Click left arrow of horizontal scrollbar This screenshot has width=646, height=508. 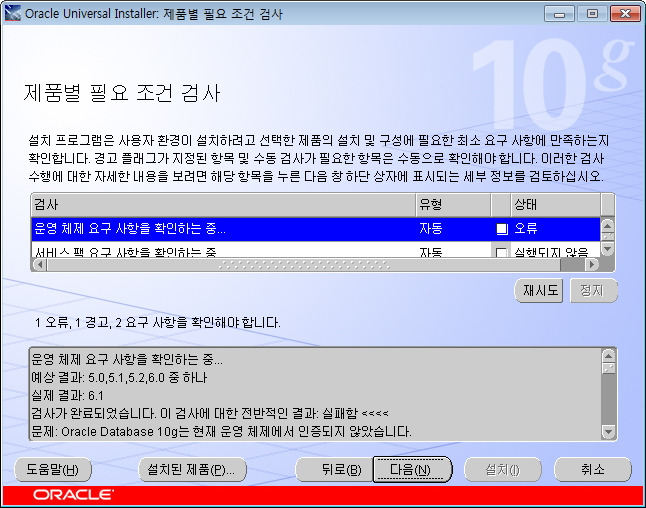pos(40,265)
